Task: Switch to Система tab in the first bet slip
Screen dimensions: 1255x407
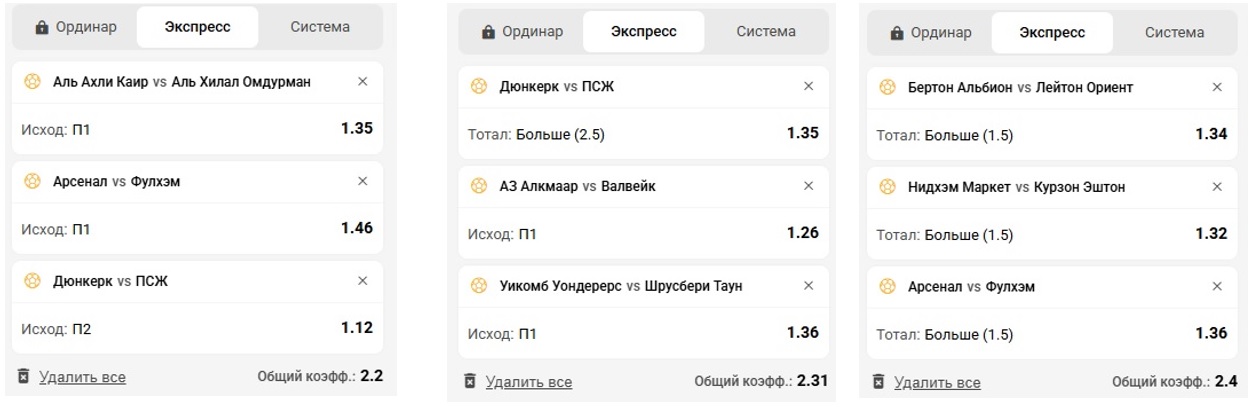Action: [320, 27]
